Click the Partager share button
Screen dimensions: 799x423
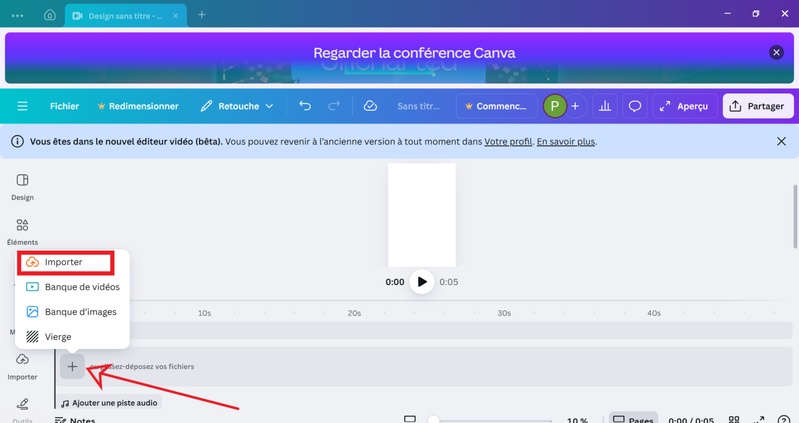tap(758, 106)
